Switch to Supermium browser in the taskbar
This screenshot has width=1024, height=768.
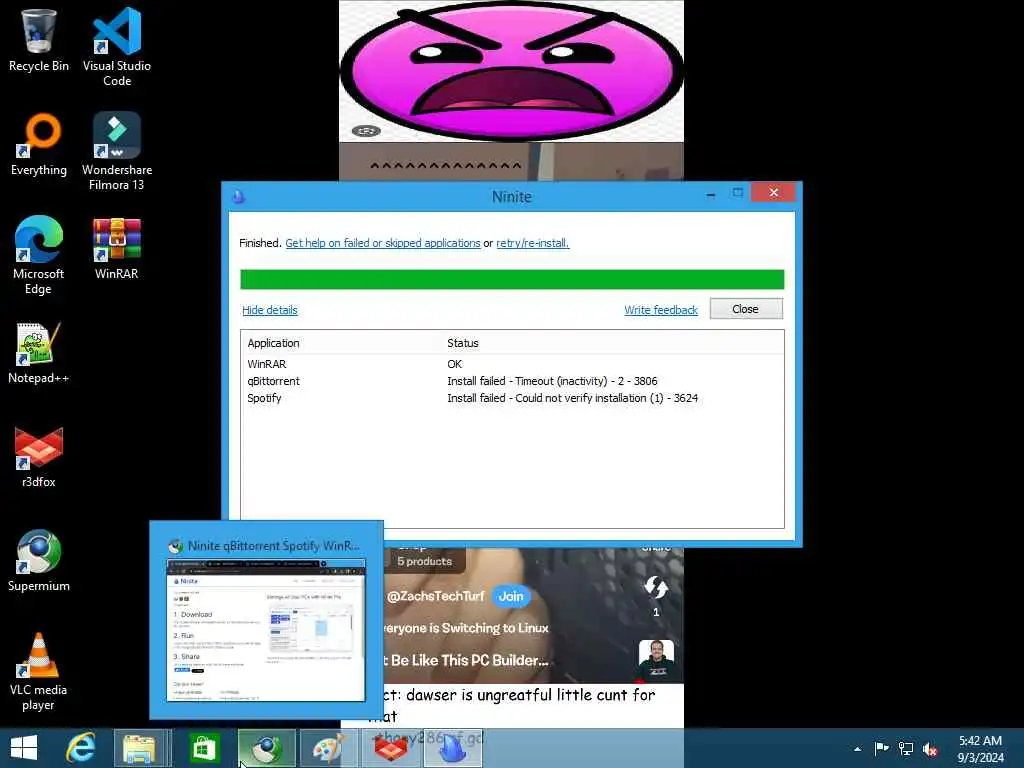(266, 748)
